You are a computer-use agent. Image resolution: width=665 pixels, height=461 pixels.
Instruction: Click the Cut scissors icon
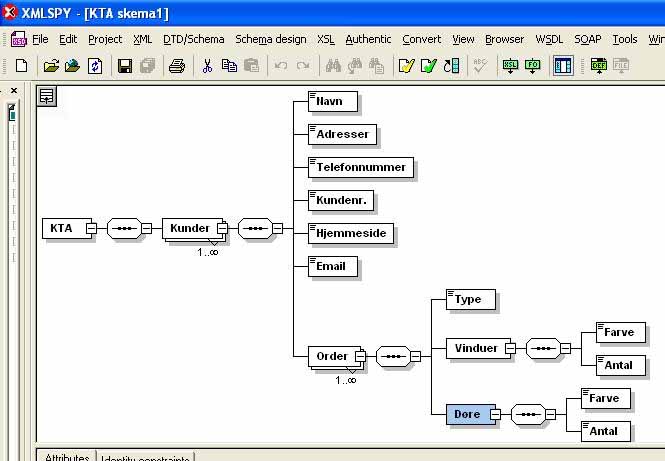click(207, 66)
